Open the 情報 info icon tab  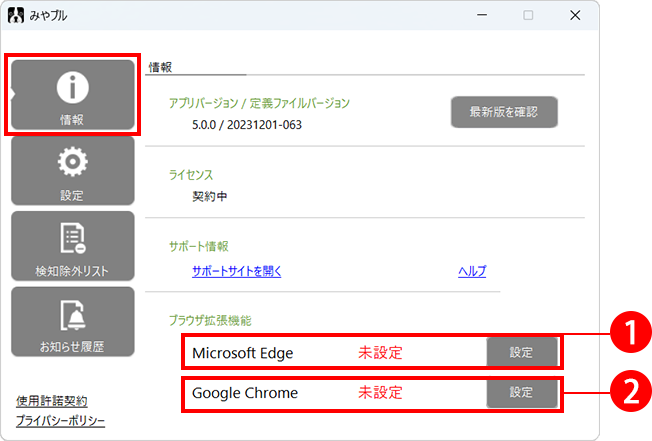pos(72,96)
